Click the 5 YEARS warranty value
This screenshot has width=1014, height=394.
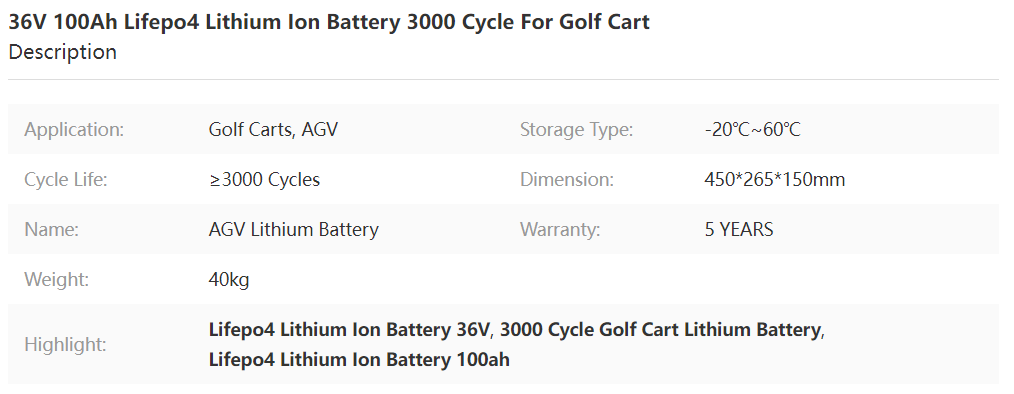point(739,230)
